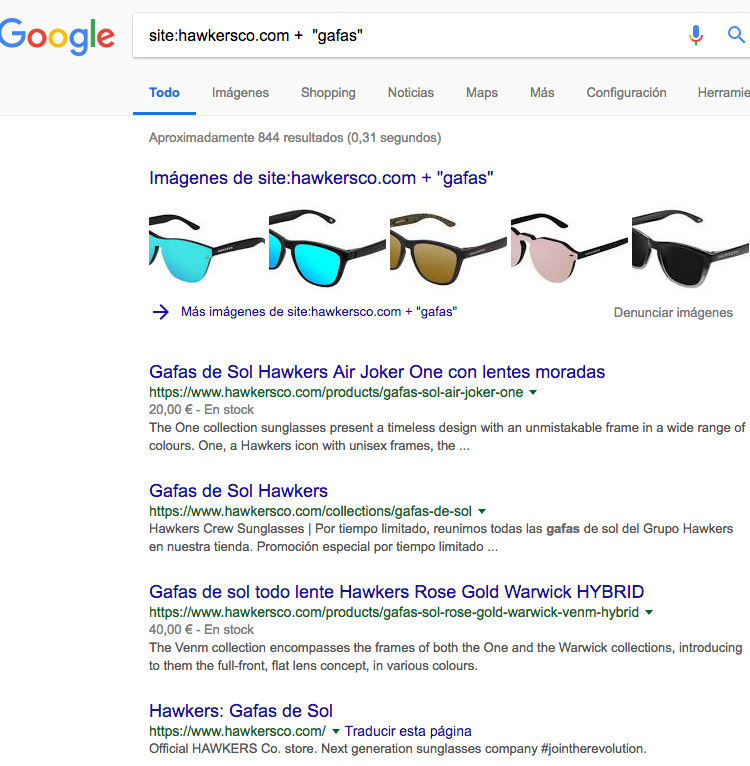Expand dropdown arrow beside rose-gold-warwick-venm-hybrid URL
Viewport: 750px width, 766px height.
point(649,612)
